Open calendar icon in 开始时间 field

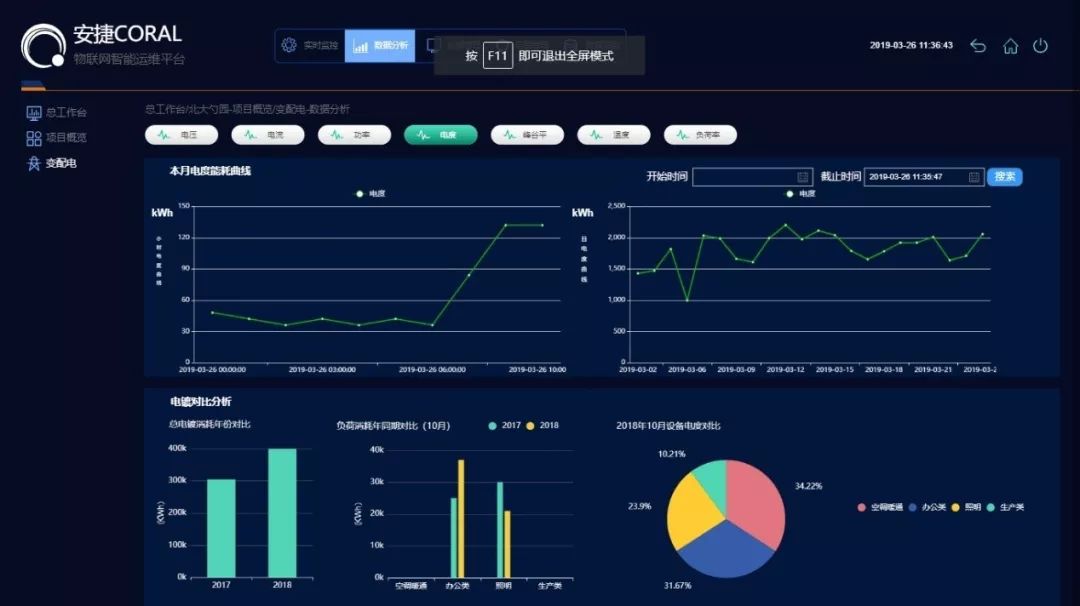(802, 177)
